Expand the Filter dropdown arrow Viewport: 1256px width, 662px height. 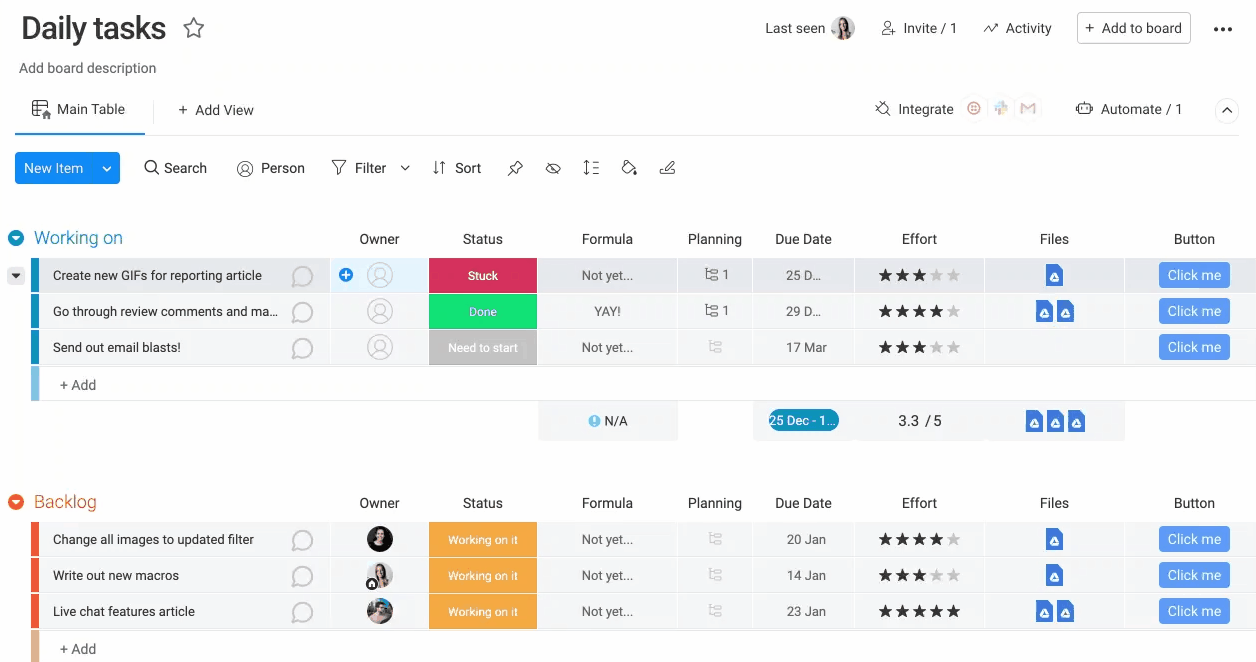pyautogui.click(x=405, y=168)
